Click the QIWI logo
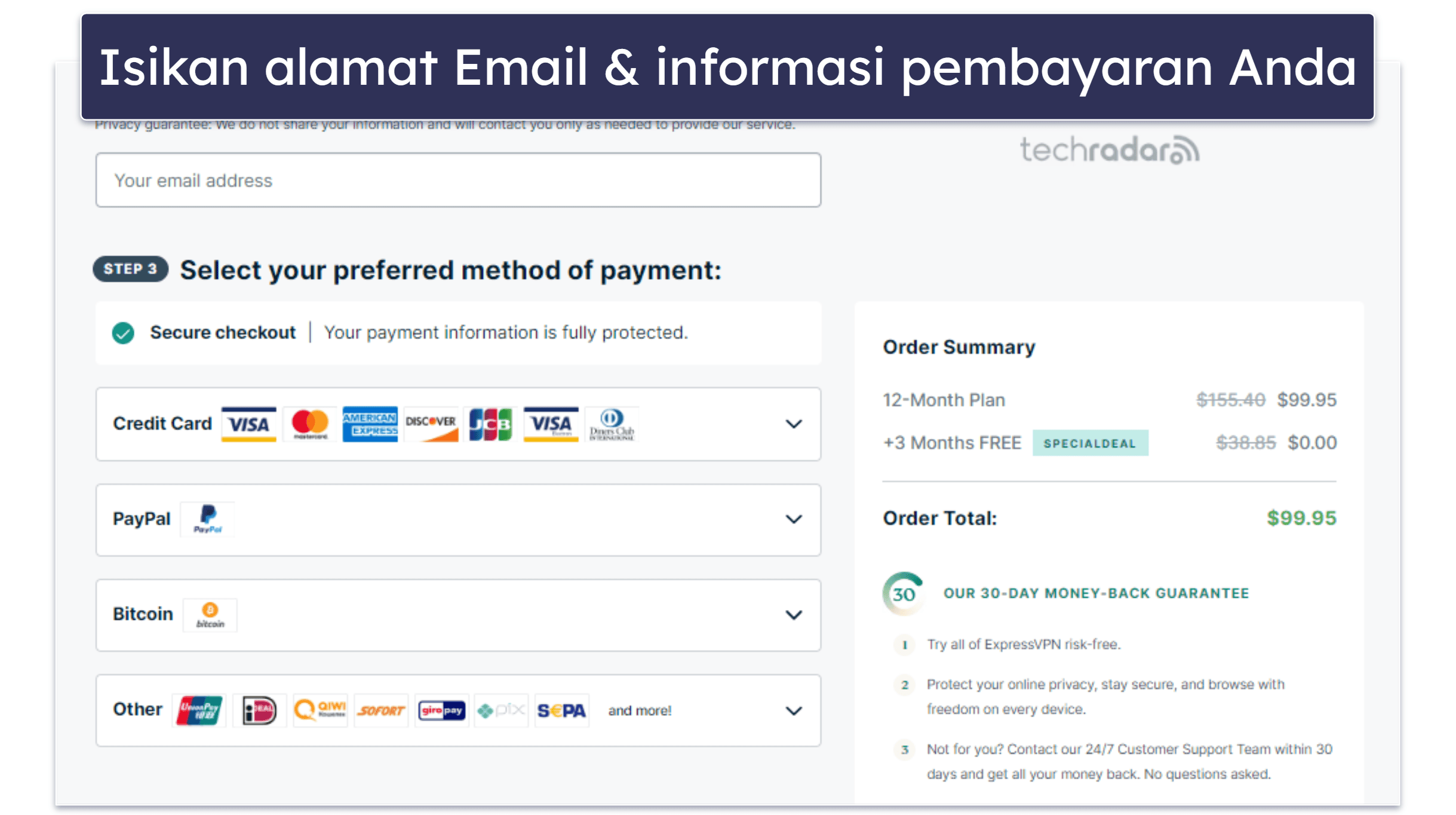The height and width of the screenshot is (815, 1456). point(320,711)
